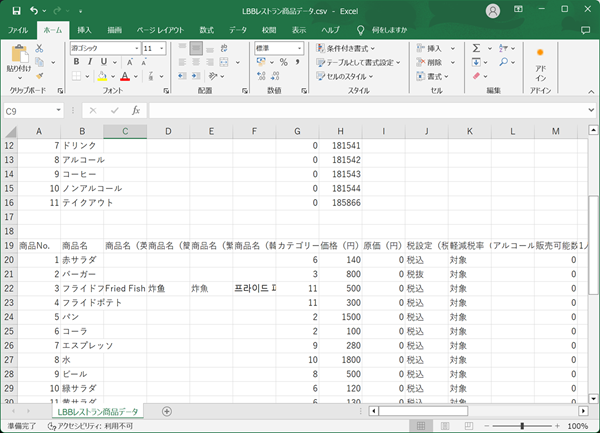Image resolution: width=600 pixels, height=433 pixels.
Task: Click the Insert Function fx icon
Action: 135,111
